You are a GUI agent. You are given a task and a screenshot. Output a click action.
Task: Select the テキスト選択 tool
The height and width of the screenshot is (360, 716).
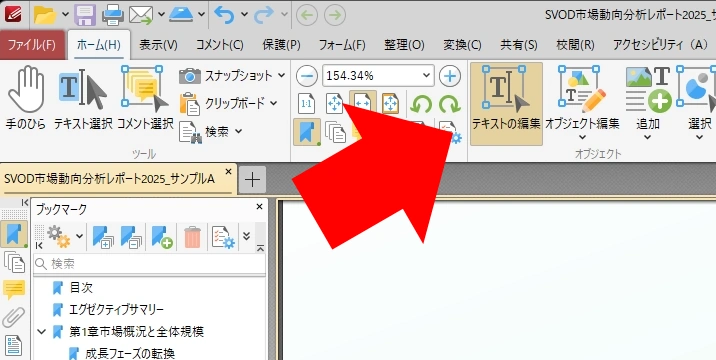point(83,98)
